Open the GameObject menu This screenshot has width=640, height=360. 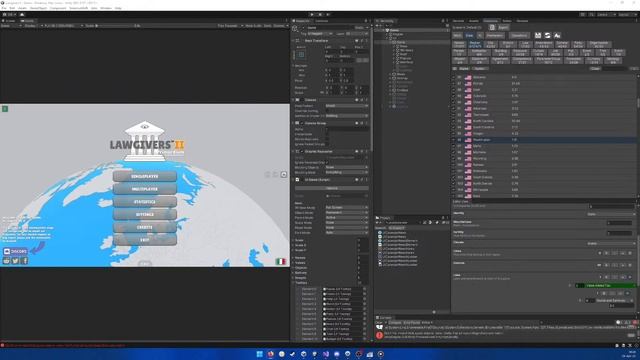tap(38, 8)
